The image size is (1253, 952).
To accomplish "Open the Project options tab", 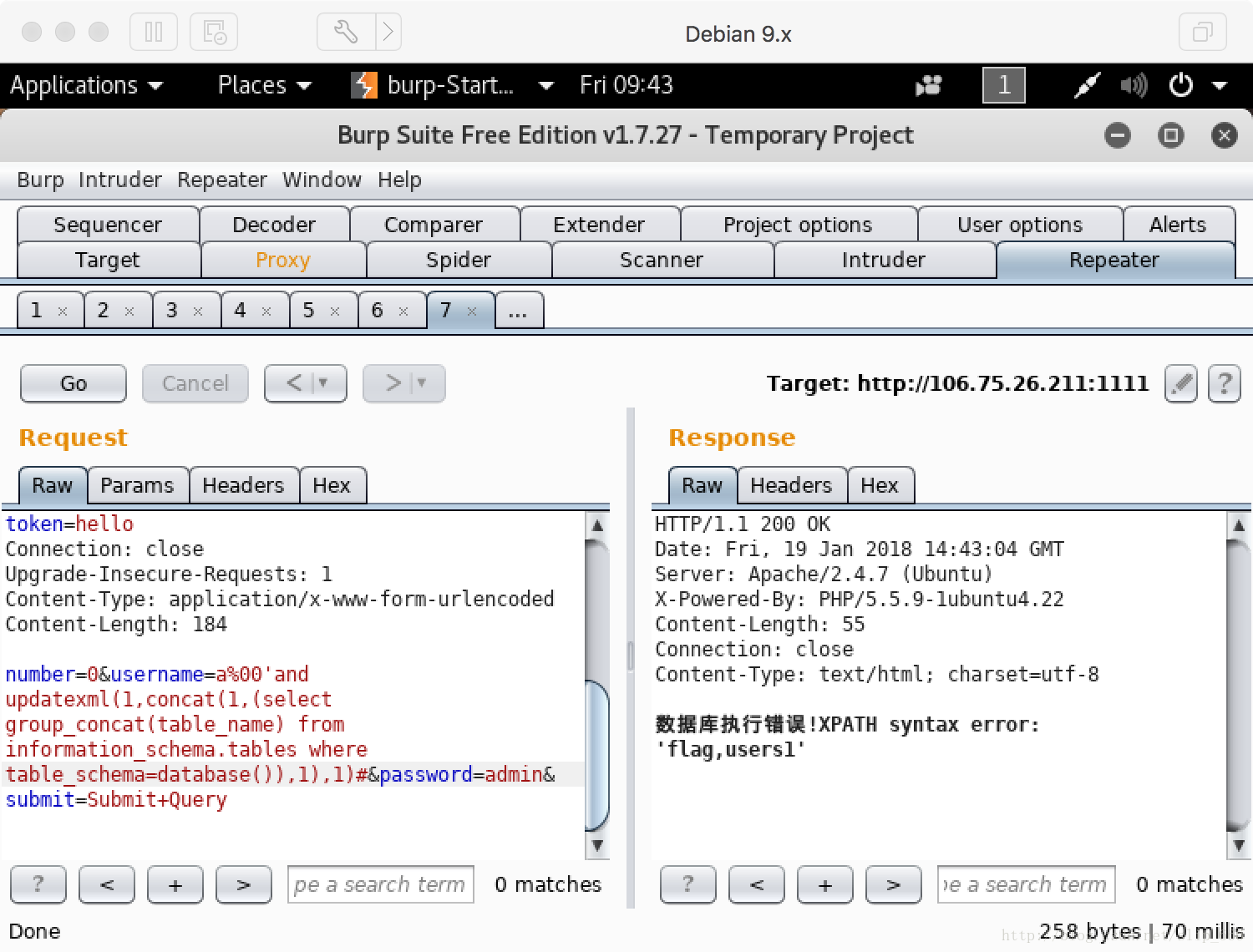I will [798, 225].
